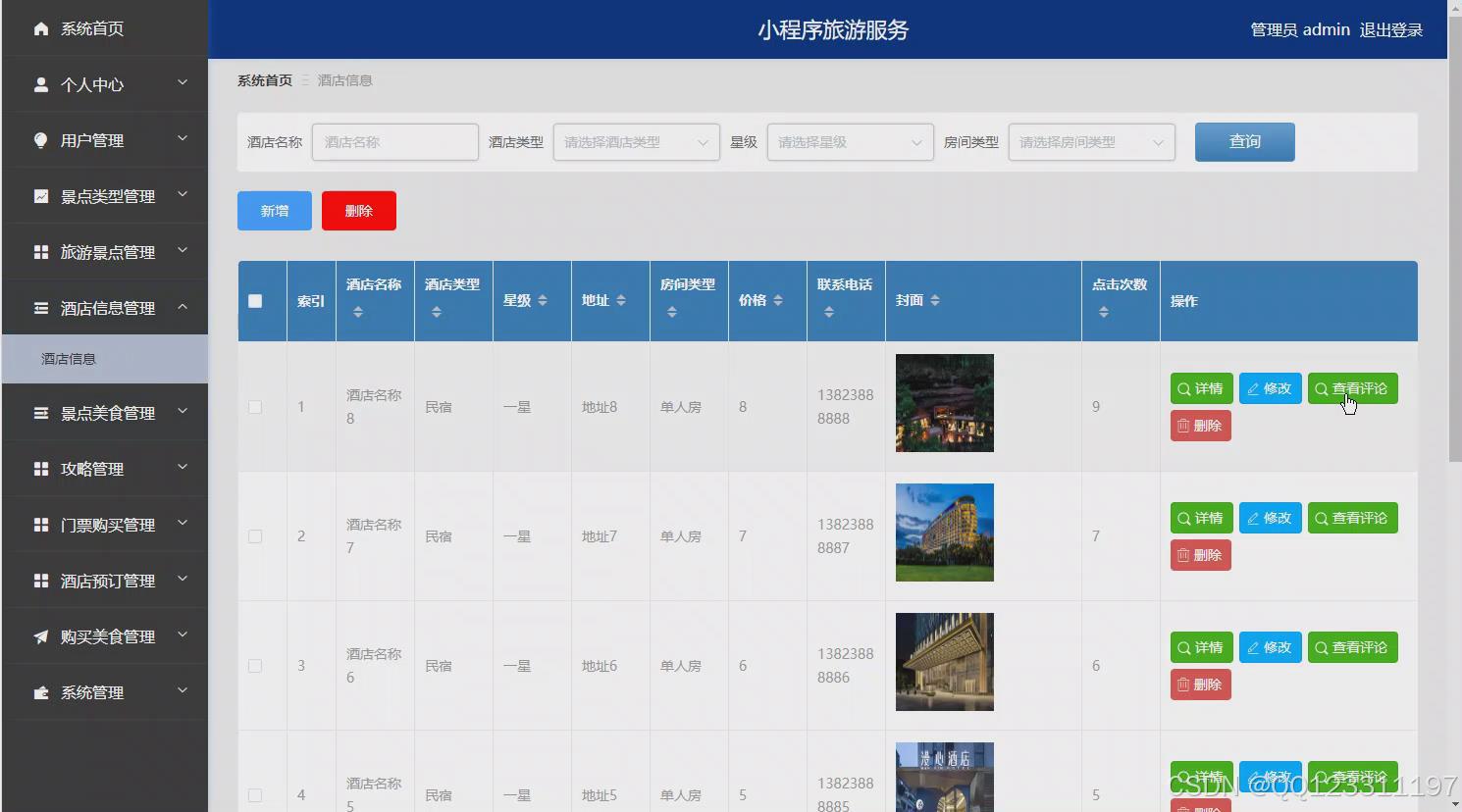This screenshot has width=1462, height=812.
Task: Click 删除 for 酒店名称6 row
Action: click(1200, 685)
